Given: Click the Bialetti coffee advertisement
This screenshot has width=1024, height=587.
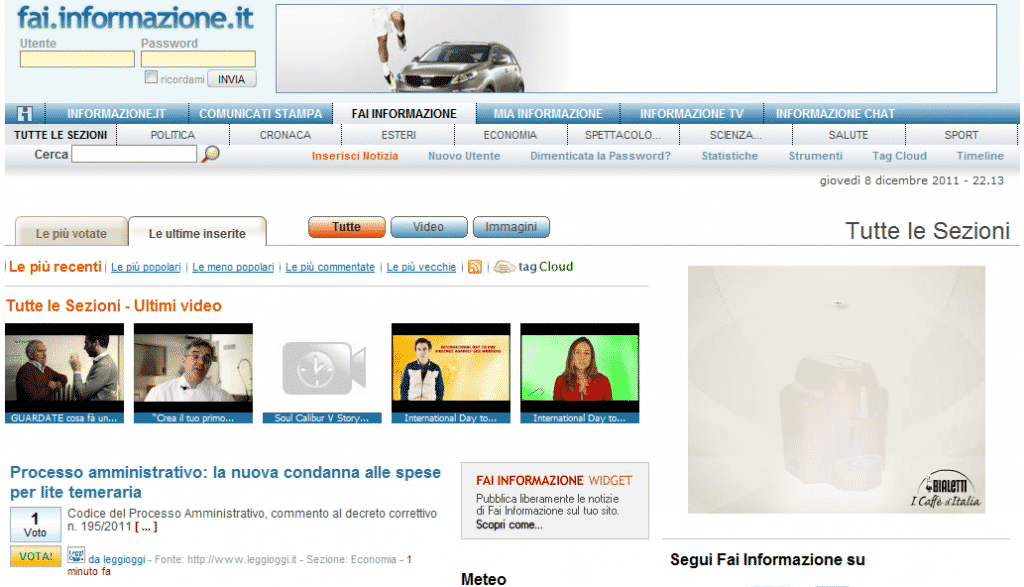Looking at the screenshot, I should point(836,389).
